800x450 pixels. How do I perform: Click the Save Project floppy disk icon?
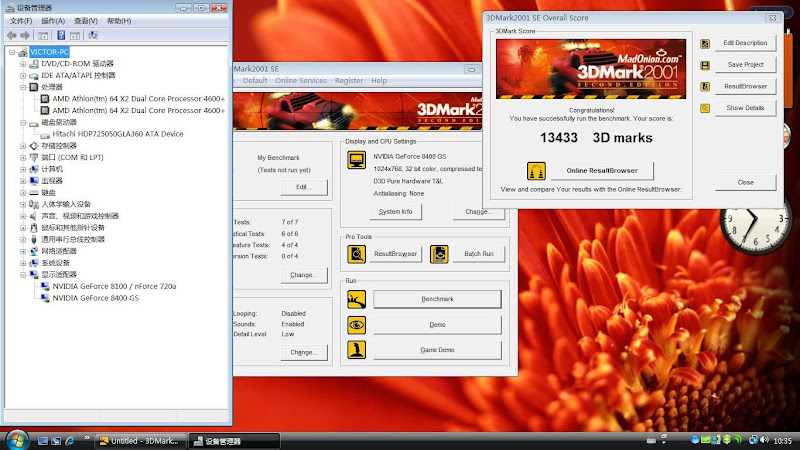[x=705, y=65]
